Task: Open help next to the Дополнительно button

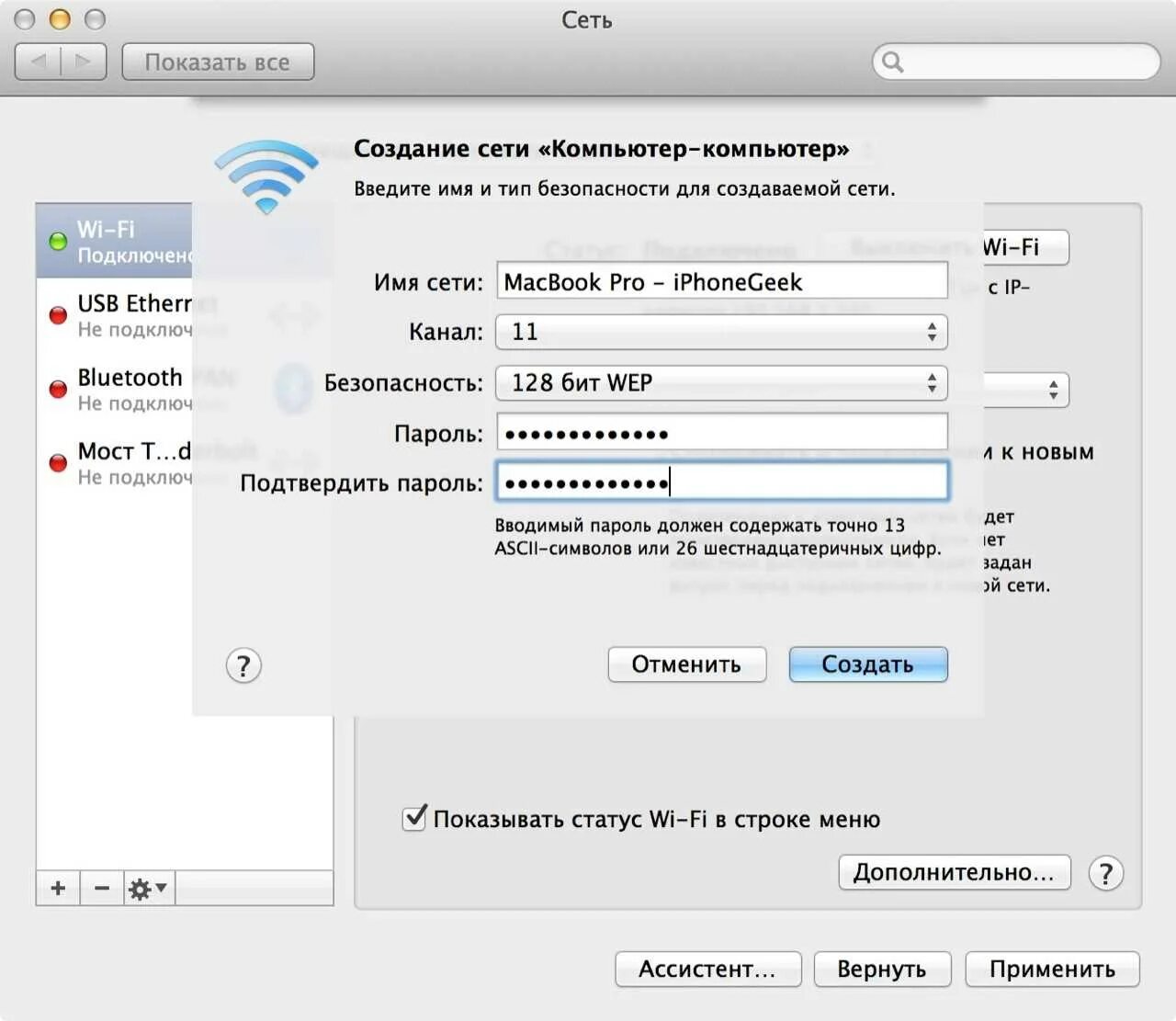Action: [x=1106, y=873]
